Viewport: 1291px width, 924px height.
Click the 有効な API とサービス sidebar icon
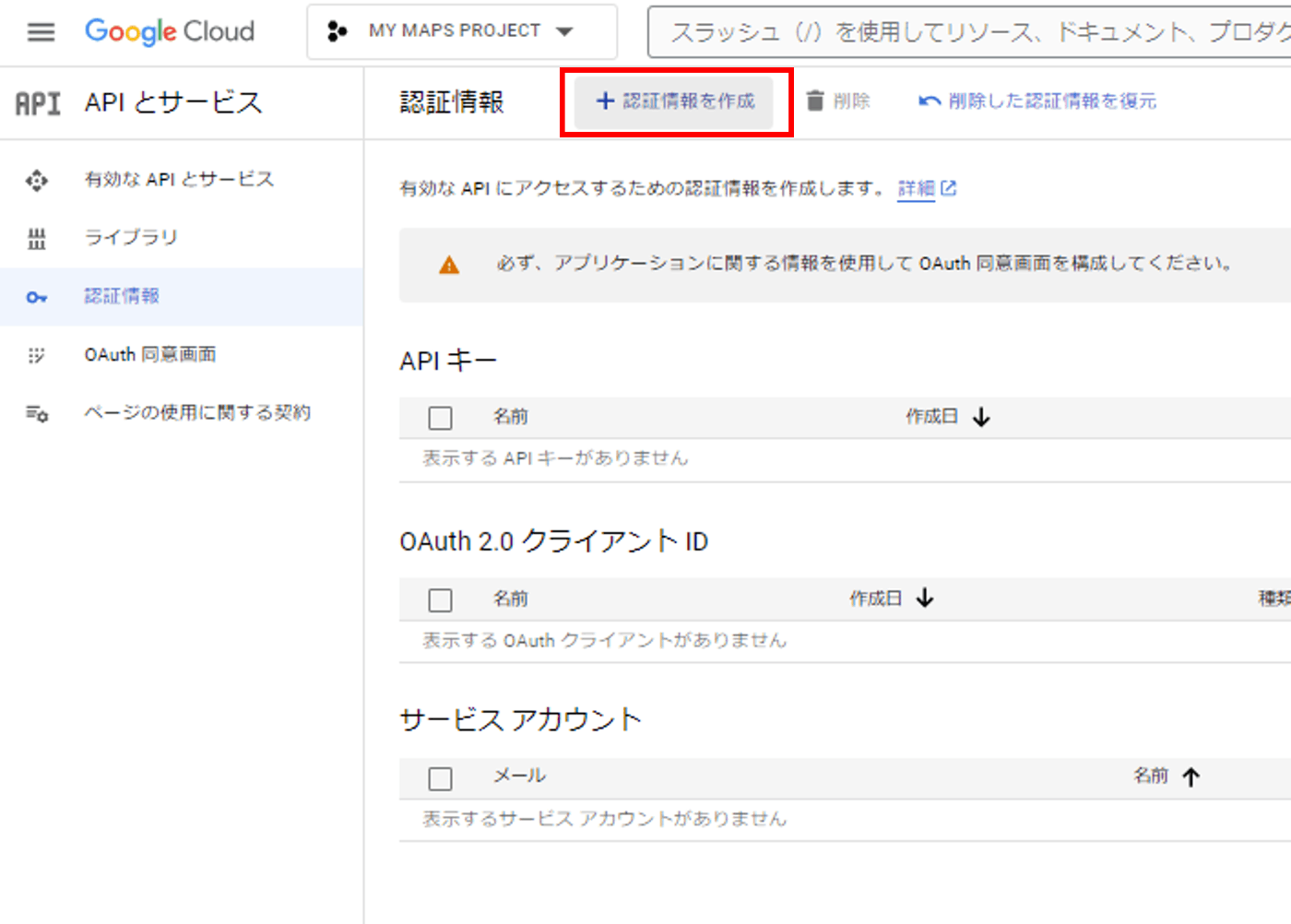click(x=36, y=180)
